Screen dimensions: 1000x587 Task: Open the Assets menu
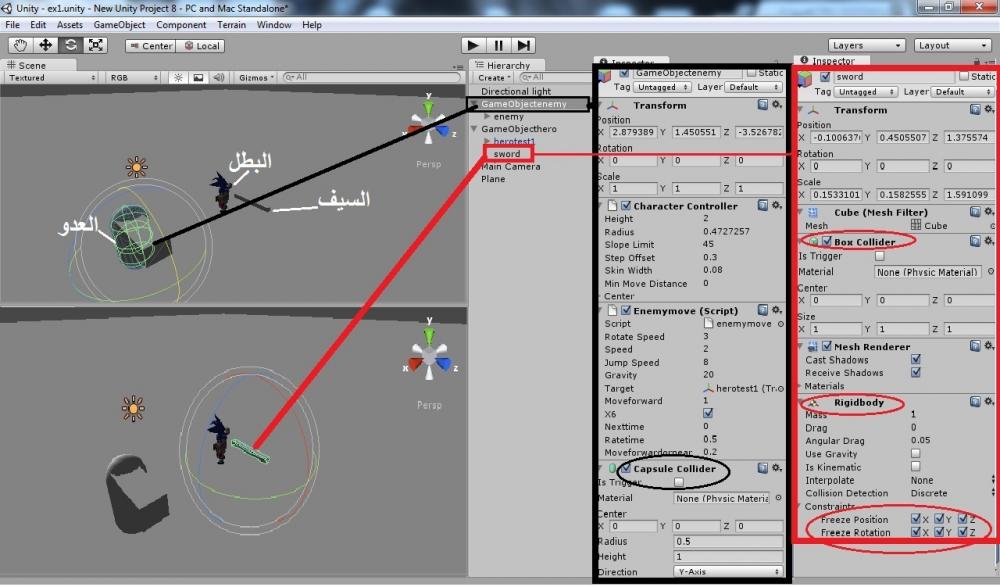point(70,25)
